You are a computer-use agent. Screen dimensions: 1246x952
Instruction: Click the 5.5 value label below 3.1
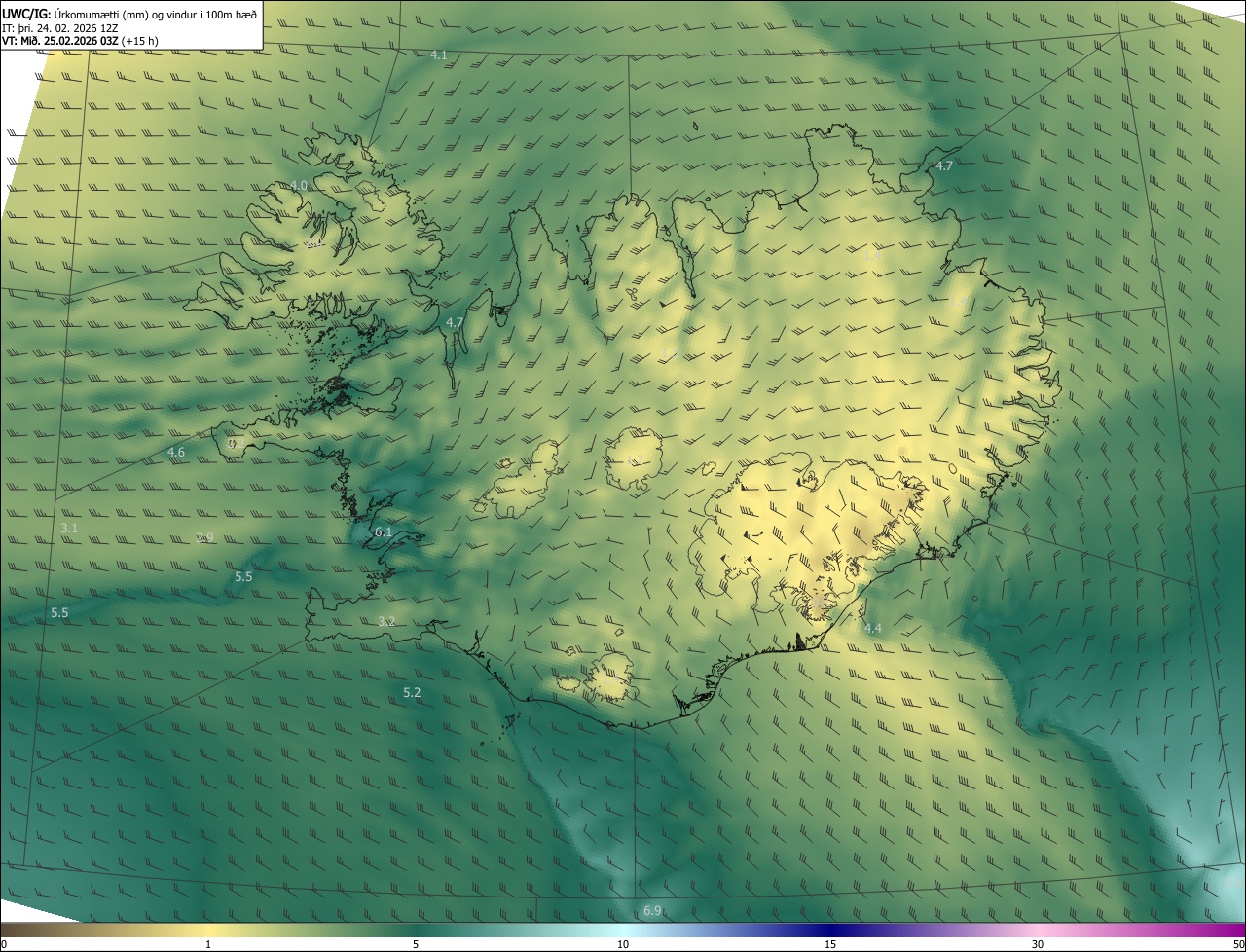click(59, 612)
